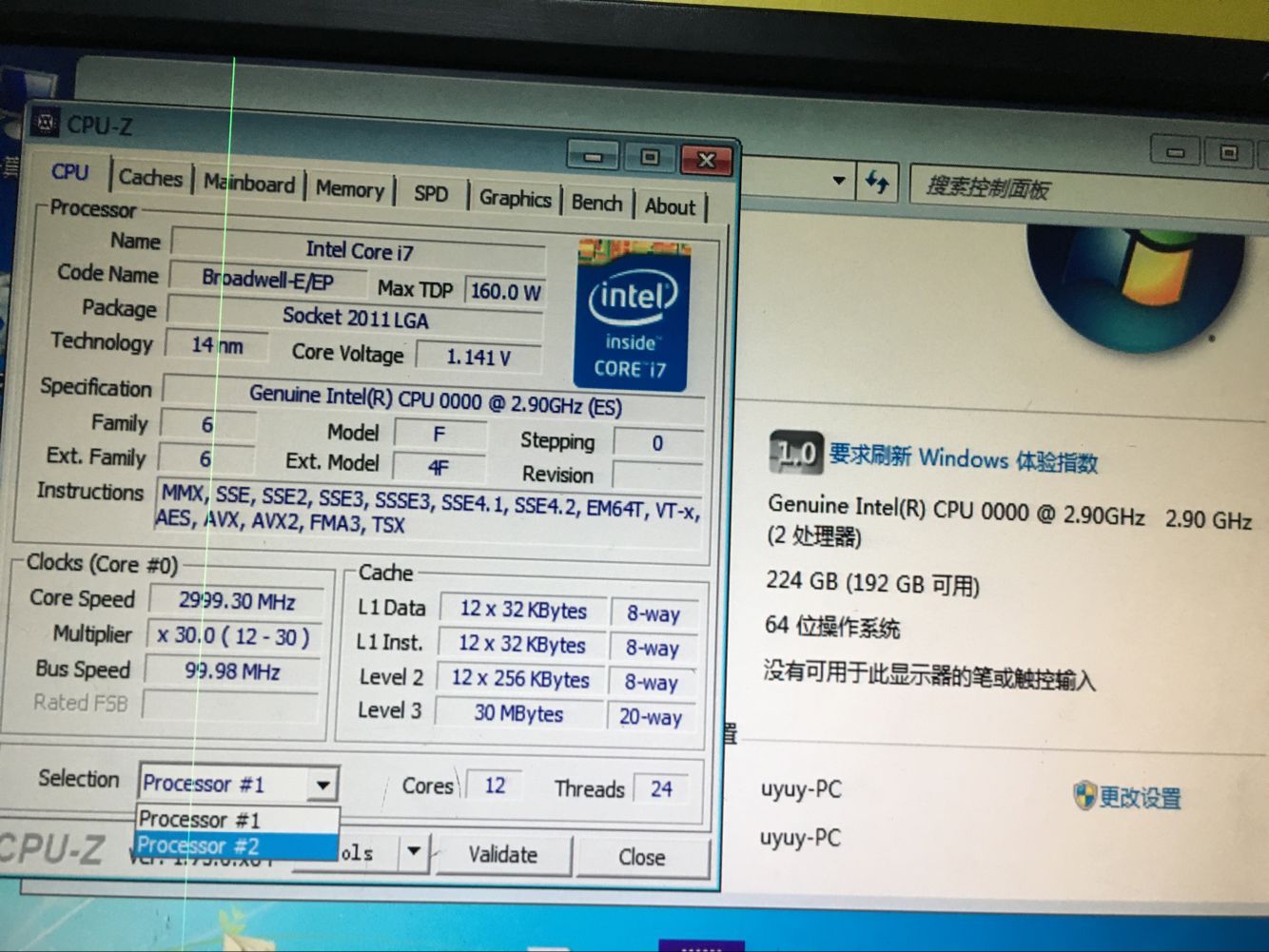Open the 更改设置 change settings link
1269x952 pixels.
point(1140,798)
